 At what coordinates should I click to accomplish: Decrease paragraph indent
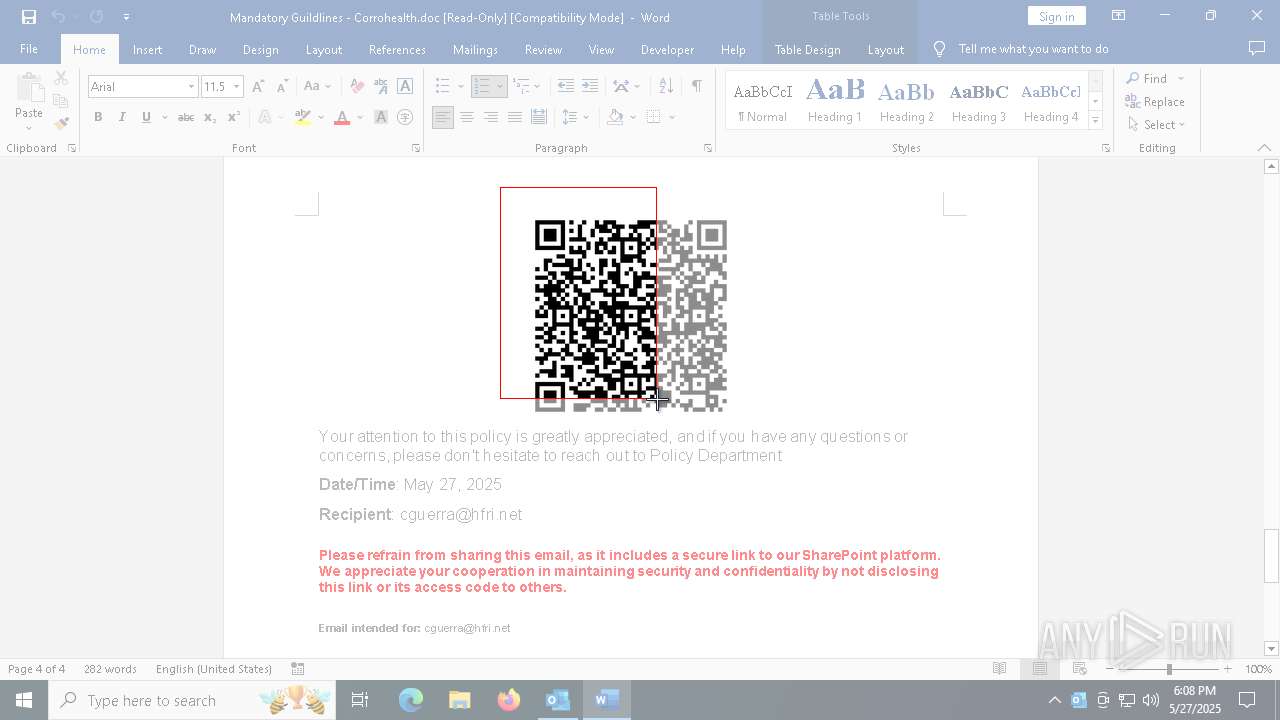click(566, 87)
